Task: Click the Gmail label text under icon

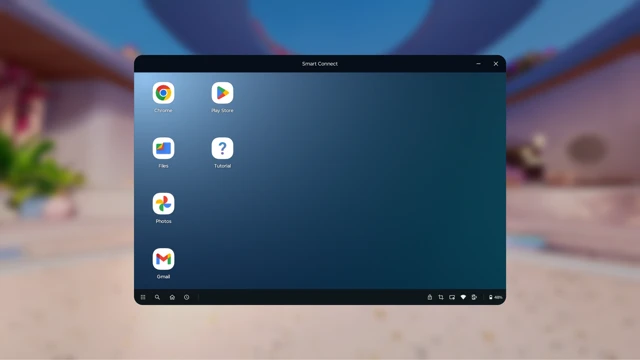Action: (x=163, y=277)
